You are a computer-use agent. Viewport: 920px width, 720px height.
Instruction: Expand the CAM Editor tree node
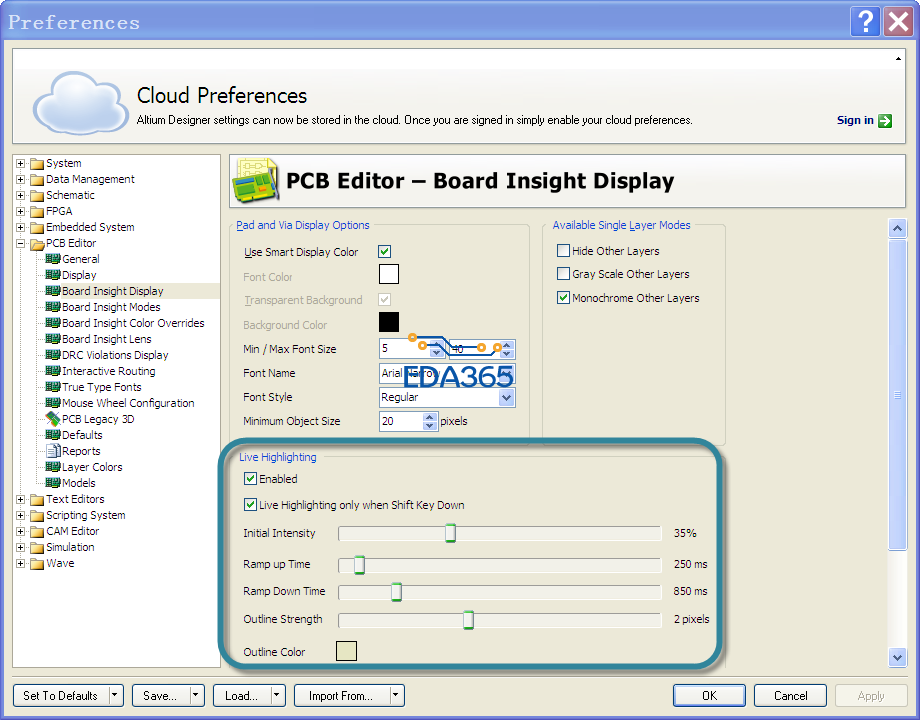tap(21, 531)
